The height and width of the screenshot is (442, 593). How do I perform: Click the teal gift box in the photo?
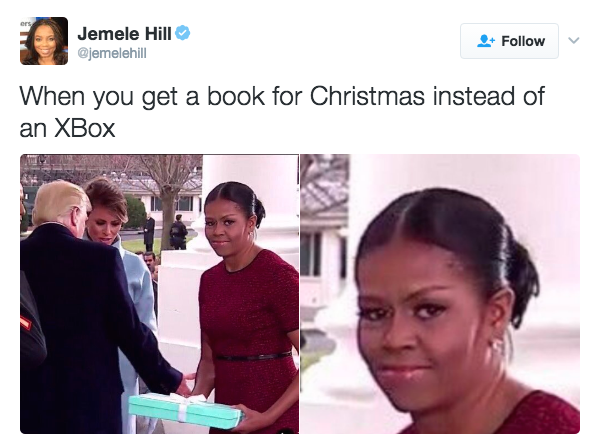click(x=185, y=412)
